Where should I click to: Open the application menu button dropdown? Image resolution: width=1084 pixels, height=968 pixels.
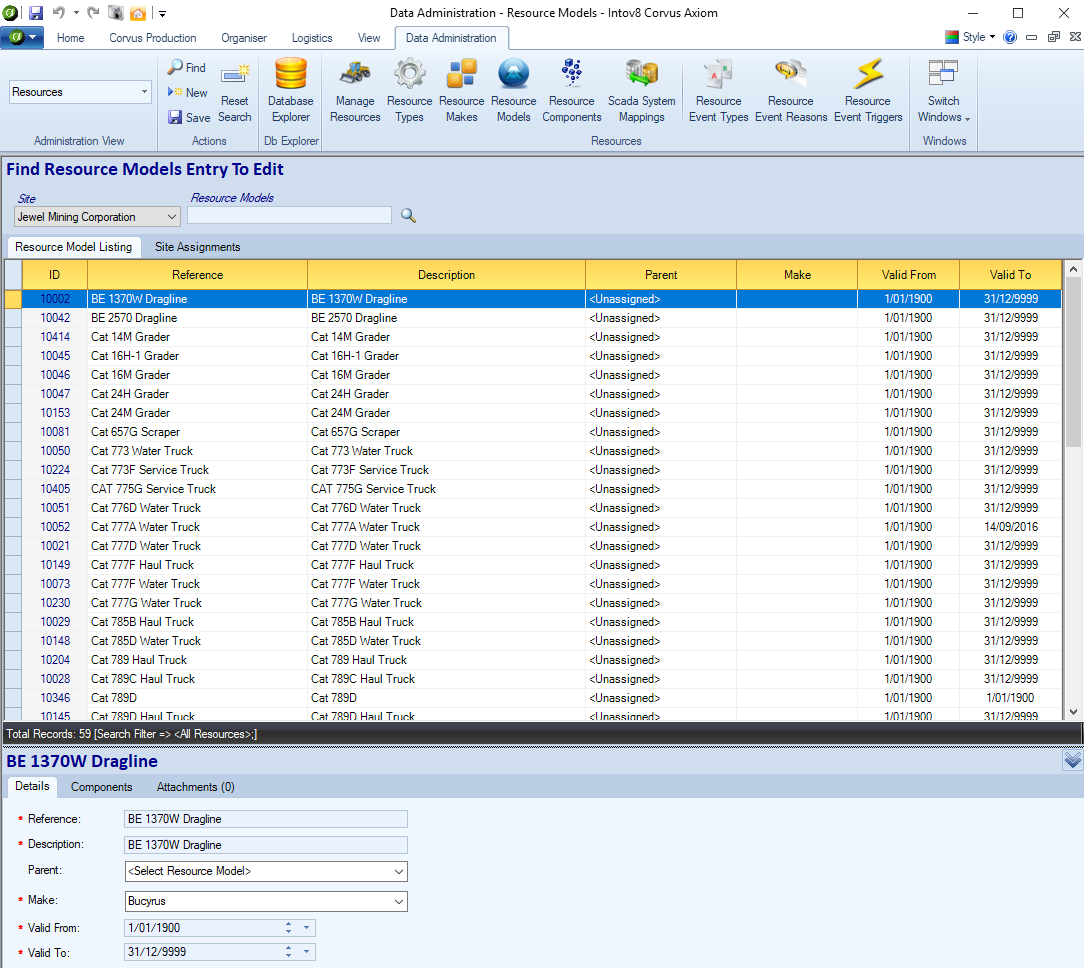pos(22,37)
